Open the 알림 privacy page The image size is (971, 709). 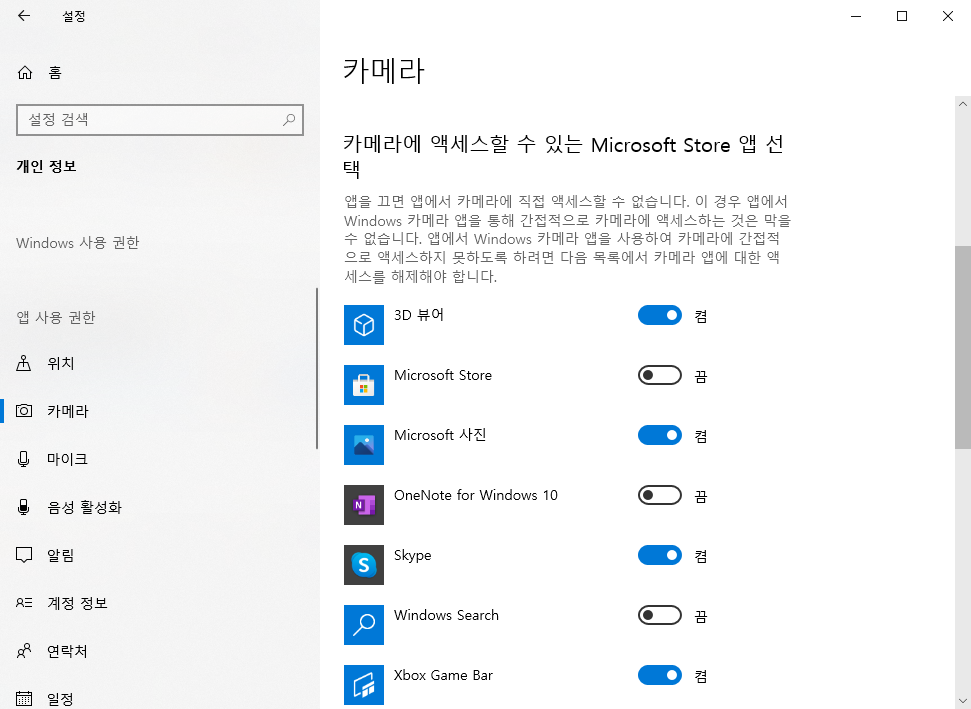160,555
